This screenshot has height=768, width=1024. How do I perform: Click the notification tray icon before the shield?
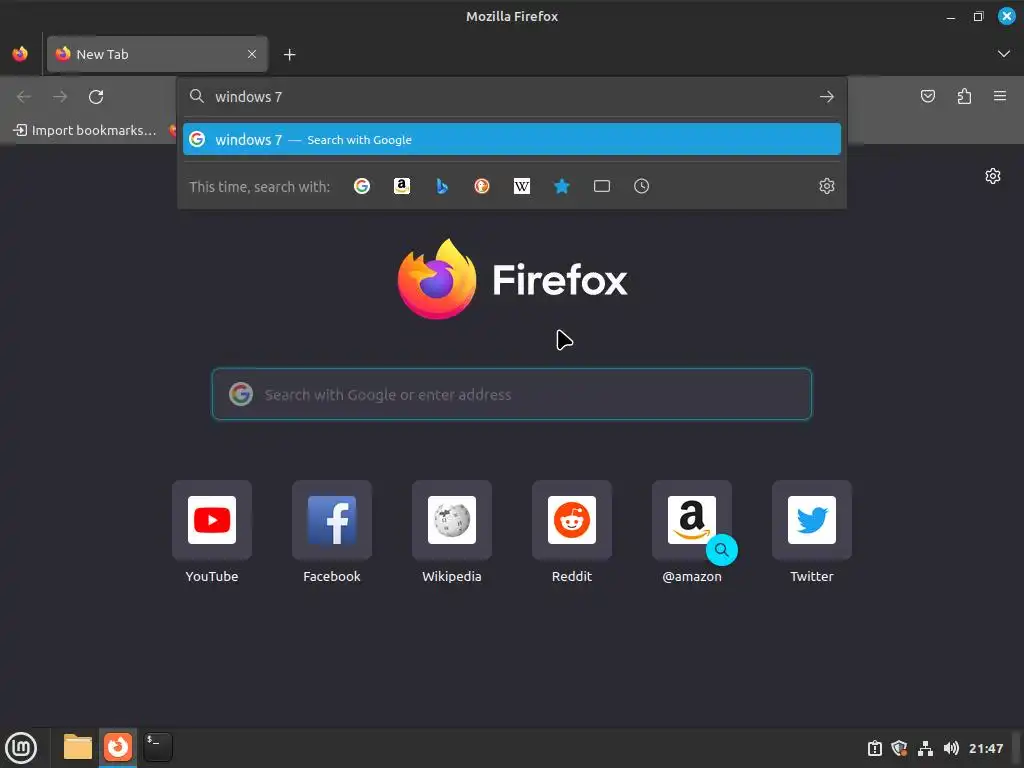(874, 748)
